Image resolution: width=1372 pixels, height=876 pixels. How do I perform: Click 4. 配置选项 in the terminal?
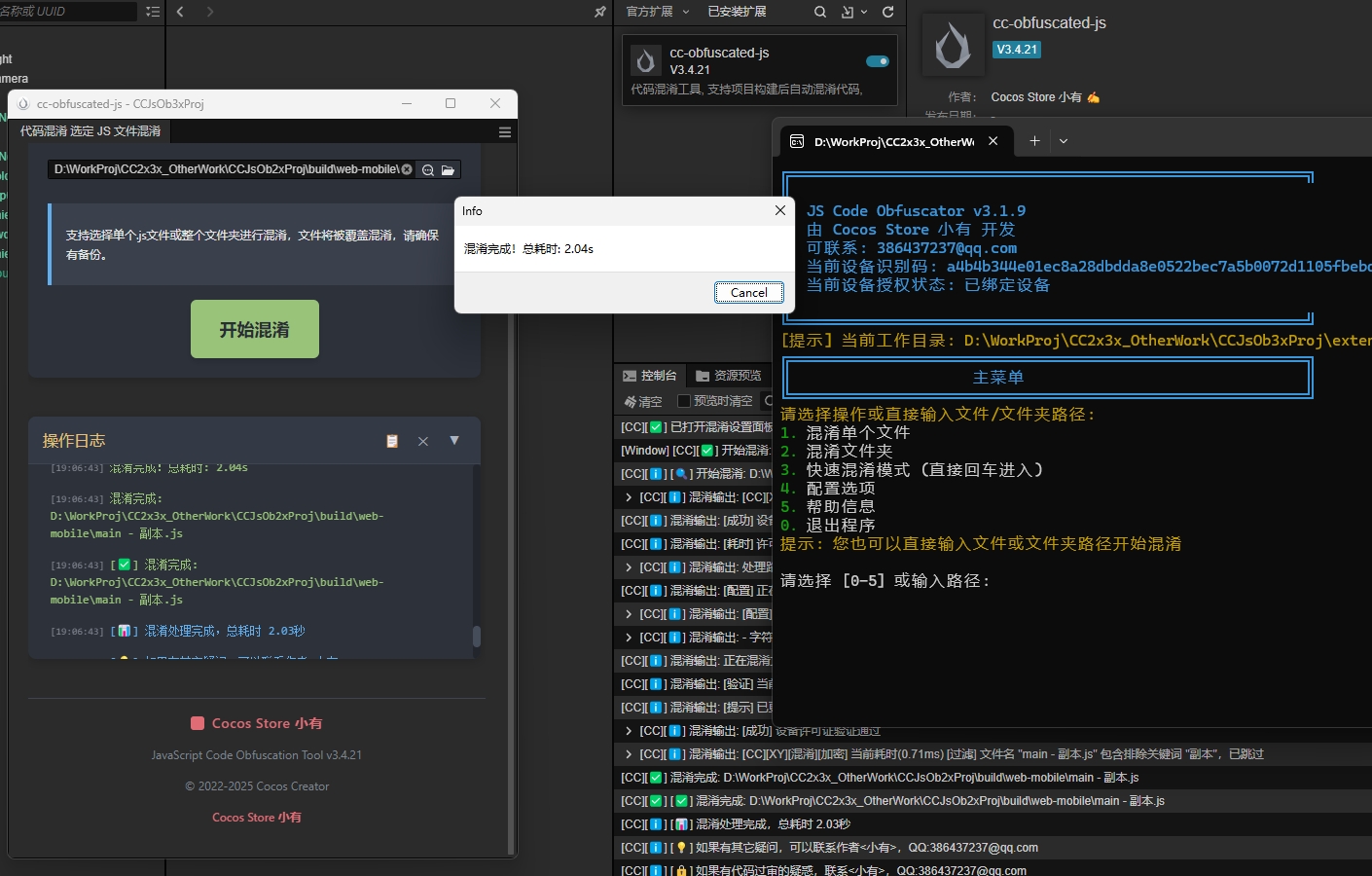click(x=827, y=488)
